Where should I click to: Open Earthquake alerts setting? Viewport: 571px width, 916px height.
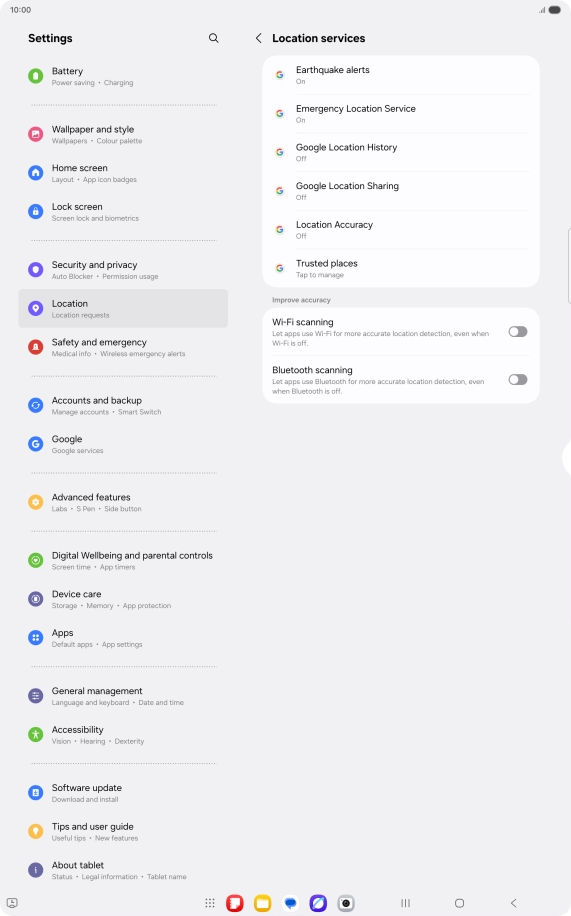coord(401,75)
